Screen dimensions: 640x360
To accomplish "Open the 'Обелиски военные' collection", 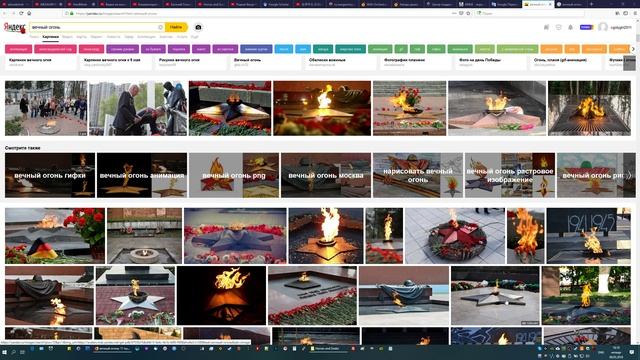I will (x=340, y=62).
